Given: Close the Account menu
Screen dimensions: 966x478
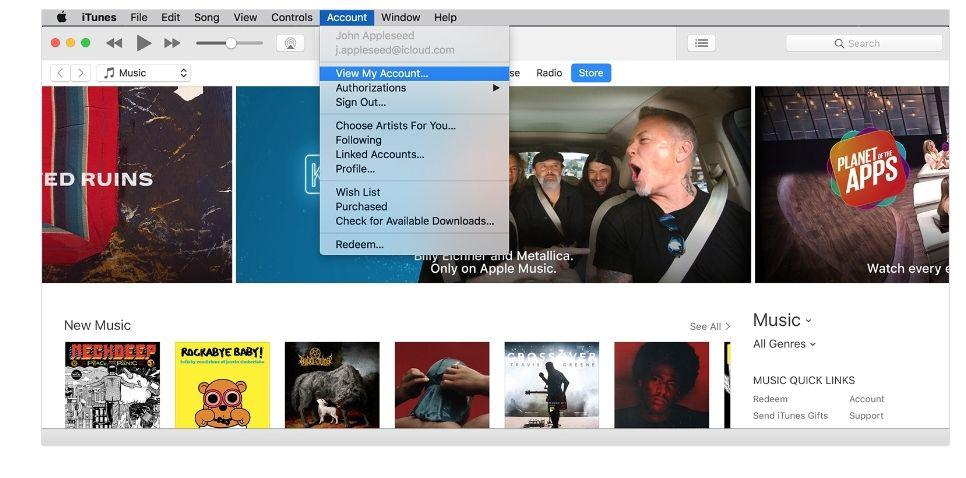Looking at the screenshot, I should [347, 17].
